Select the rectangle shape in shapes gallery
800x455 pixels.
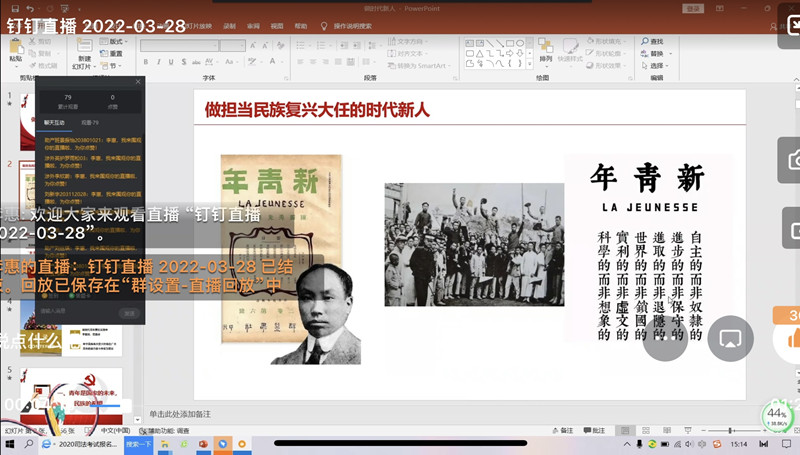[510, 43]
